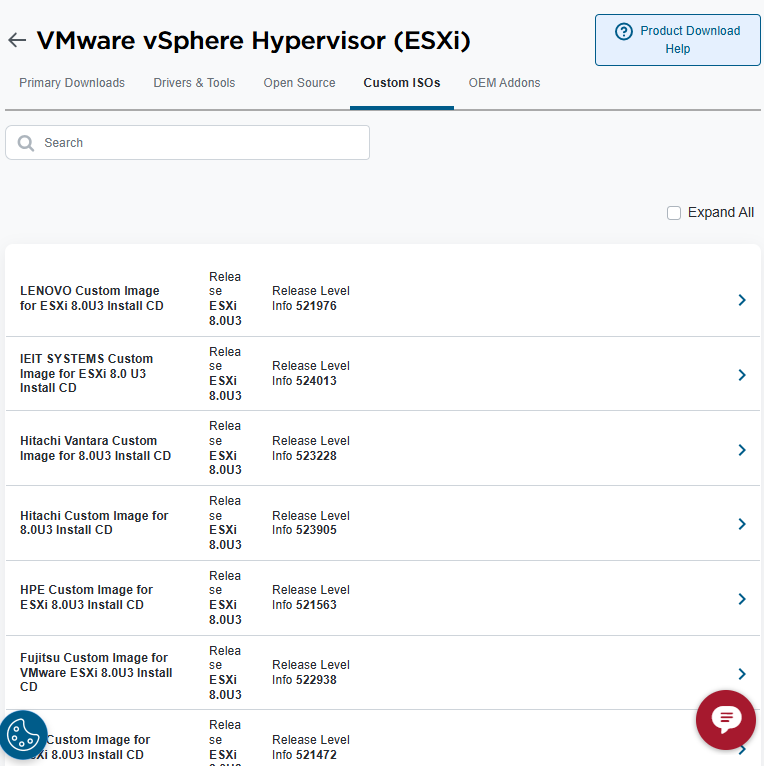Expand the Hitachi Custom Image 523905 chevron
Viewport: 764px width, 766px height.
742,524
